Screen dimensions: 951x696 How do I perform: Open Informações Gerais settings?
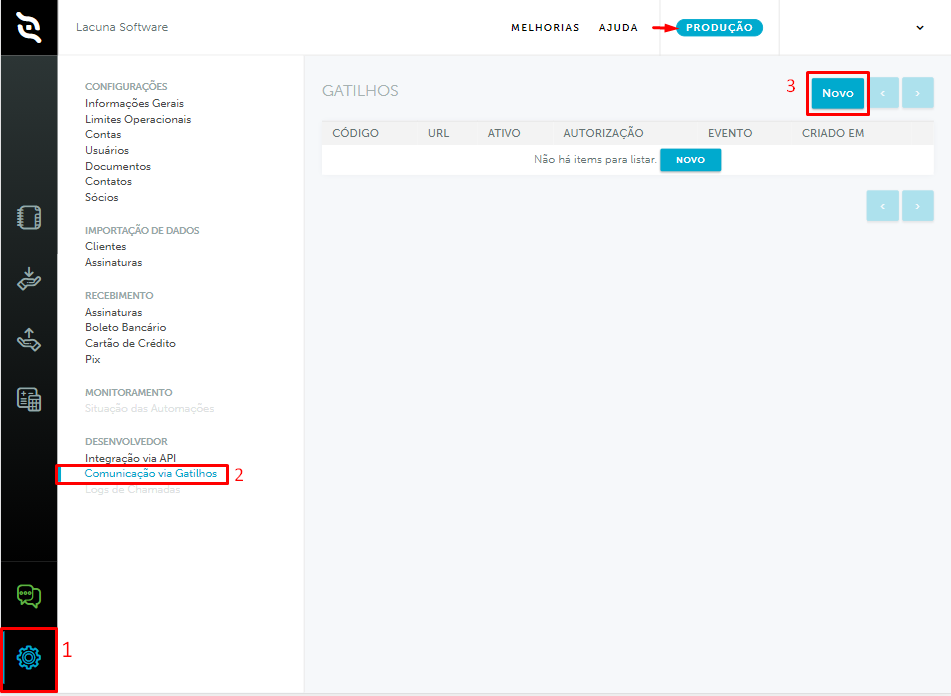tap(134, 104)
